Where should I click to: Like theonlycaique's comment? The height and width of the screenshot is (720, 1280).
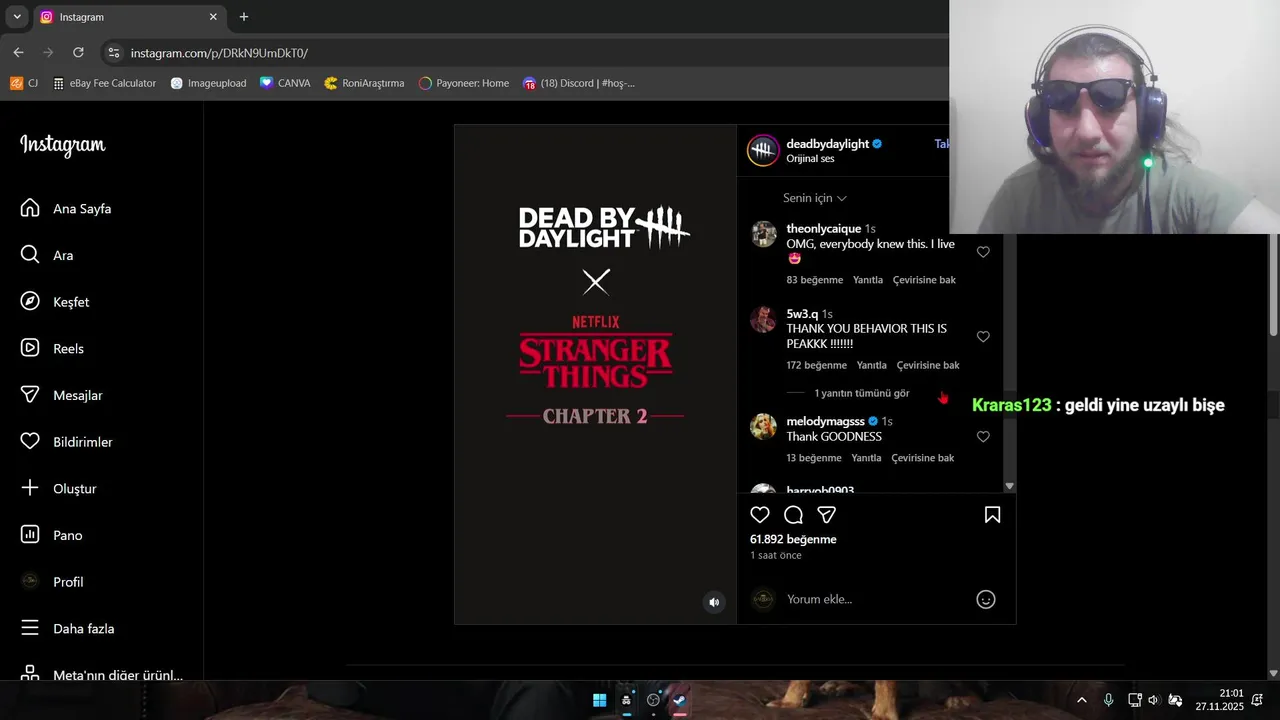[x=983, y=252]
